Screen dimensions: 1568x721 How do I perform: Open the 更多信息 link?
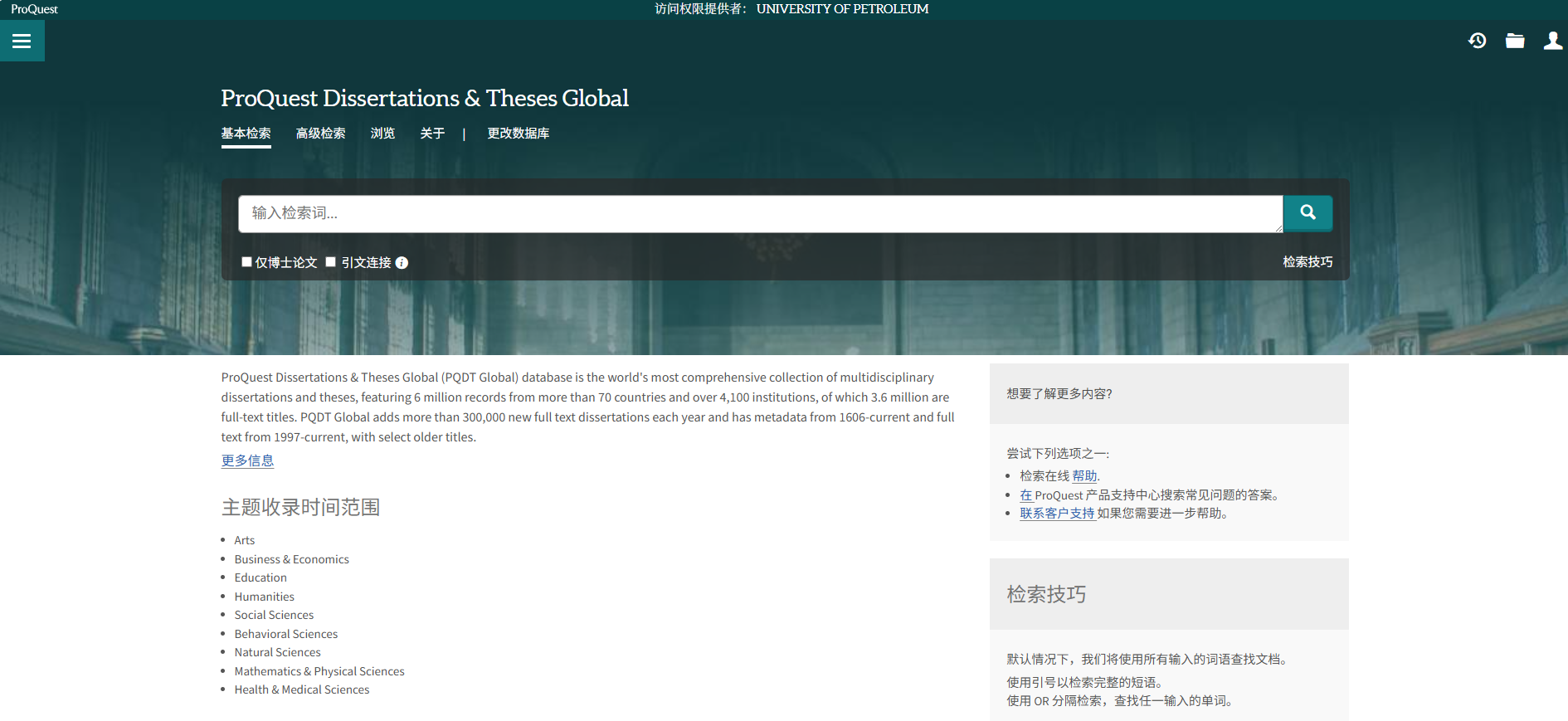(247, 460)
